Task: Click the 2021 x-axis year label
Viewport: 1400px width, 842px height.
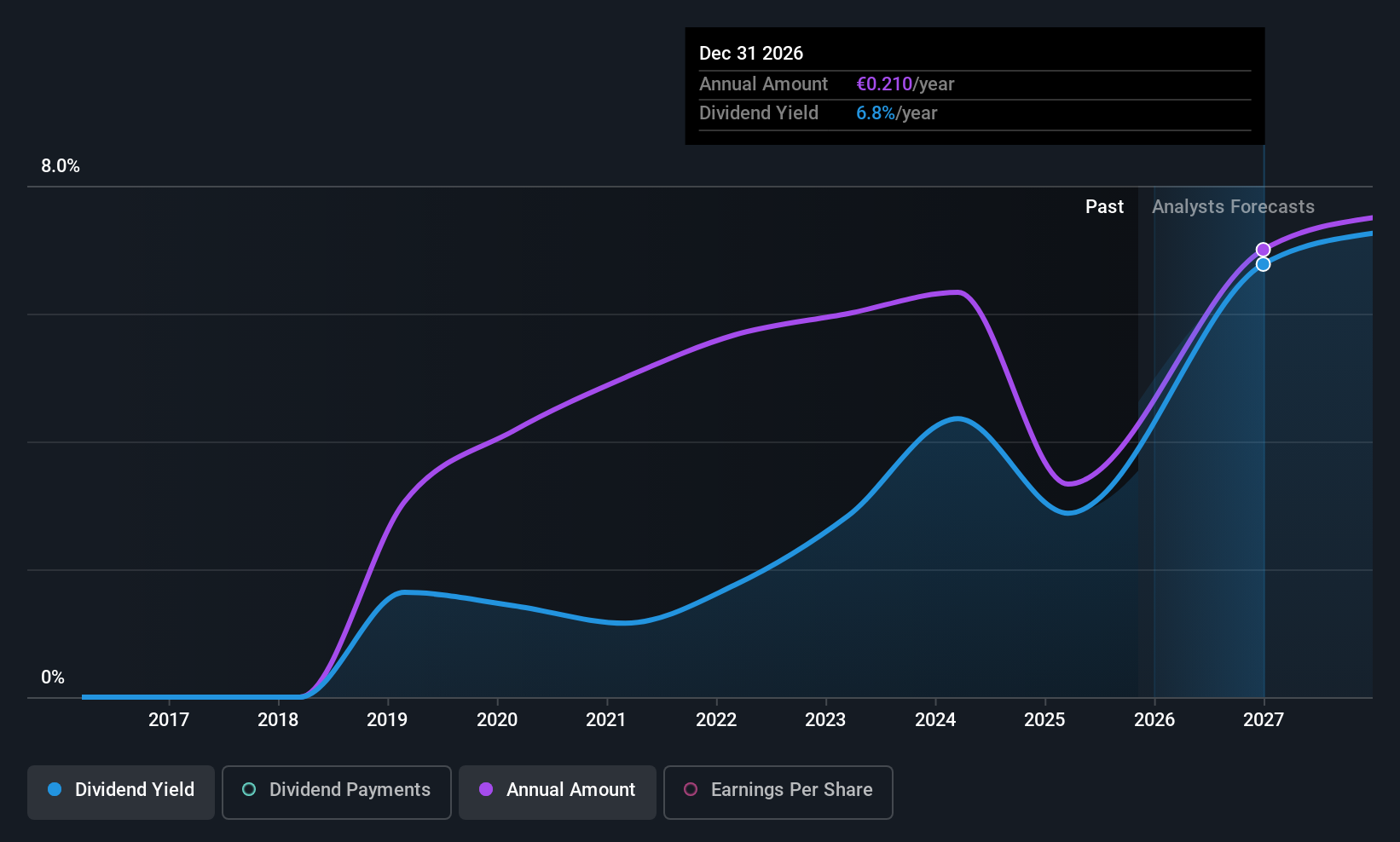Action: tap(606, 720)
